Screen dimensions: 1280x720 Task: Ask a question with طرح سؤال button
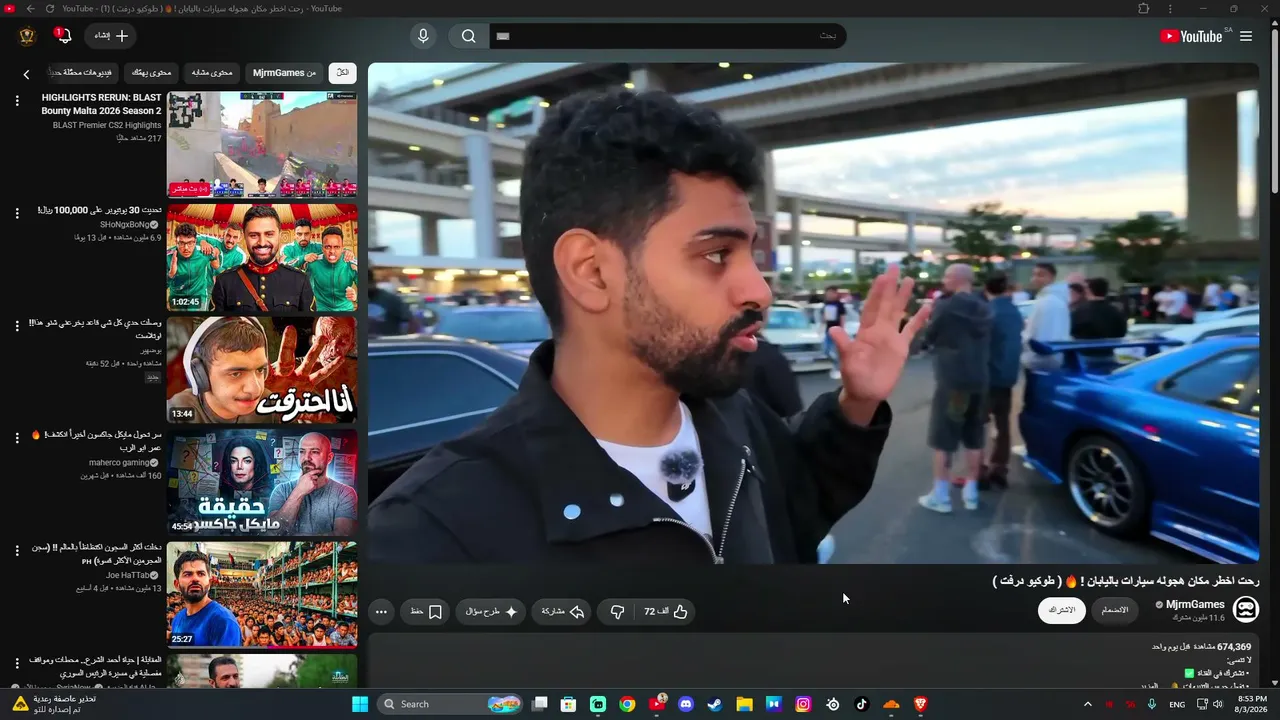tap(491, 611)
